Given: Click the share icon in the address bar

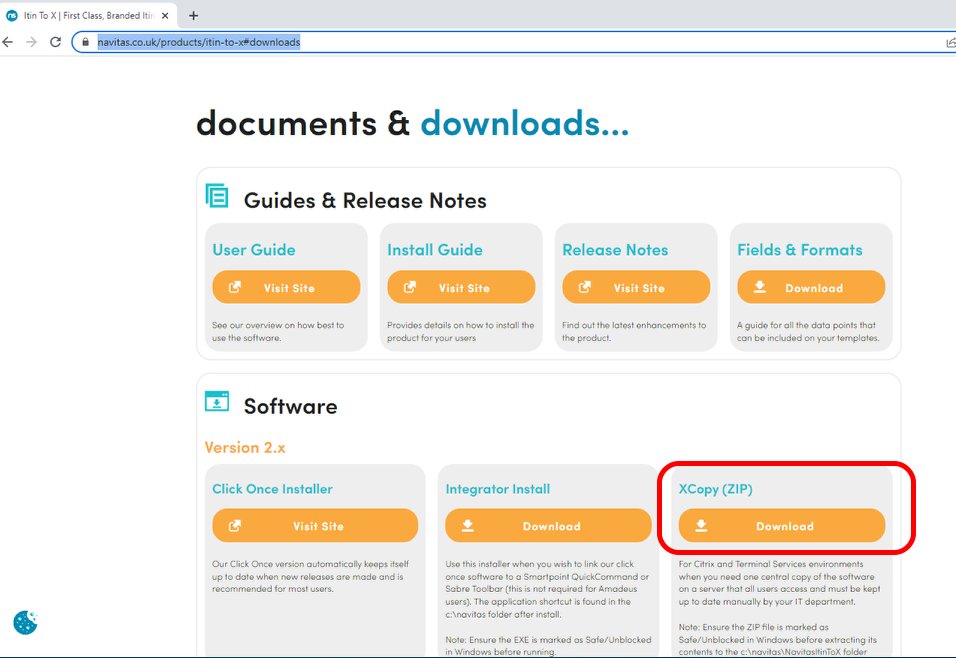Looking at the screenshot, I should coord(951,42).
